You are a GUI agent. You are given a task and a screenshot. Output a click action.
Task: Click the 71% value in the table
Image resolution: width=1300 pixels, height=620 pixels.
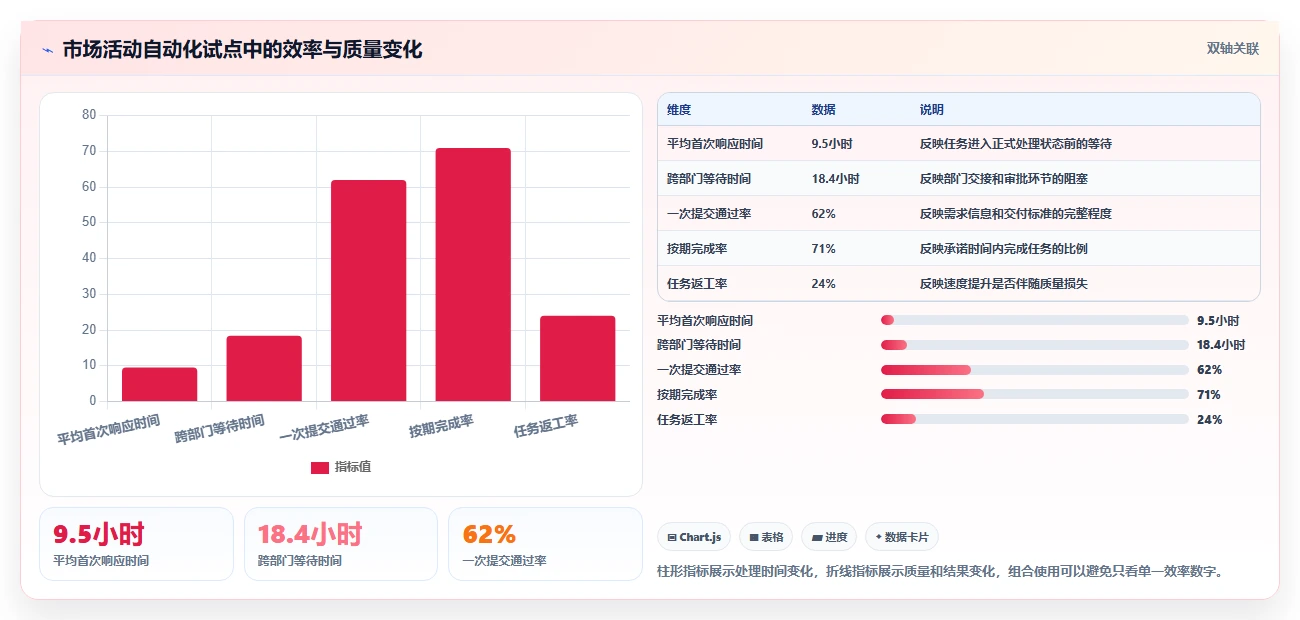(824, 249)
